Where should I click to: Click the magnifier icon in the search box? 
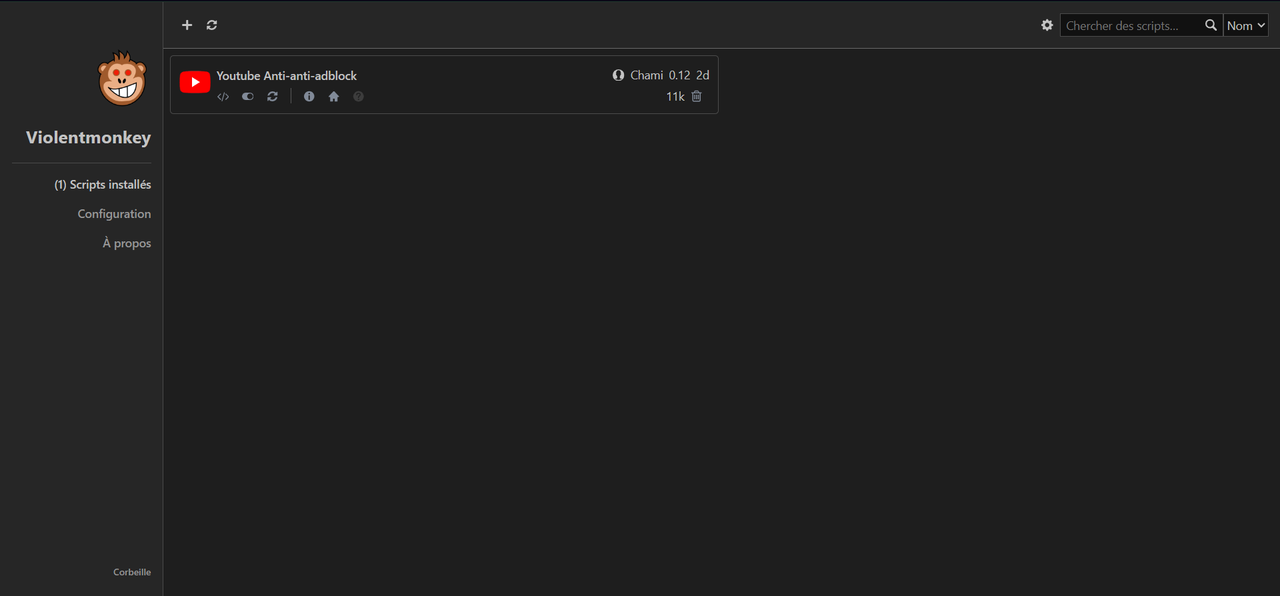tap(1211, 25)
